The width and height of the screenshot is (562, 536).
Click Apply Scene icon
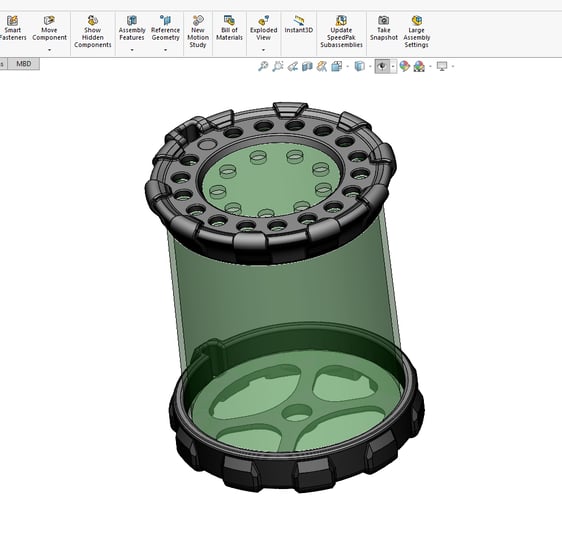click(x=419, y=66)
